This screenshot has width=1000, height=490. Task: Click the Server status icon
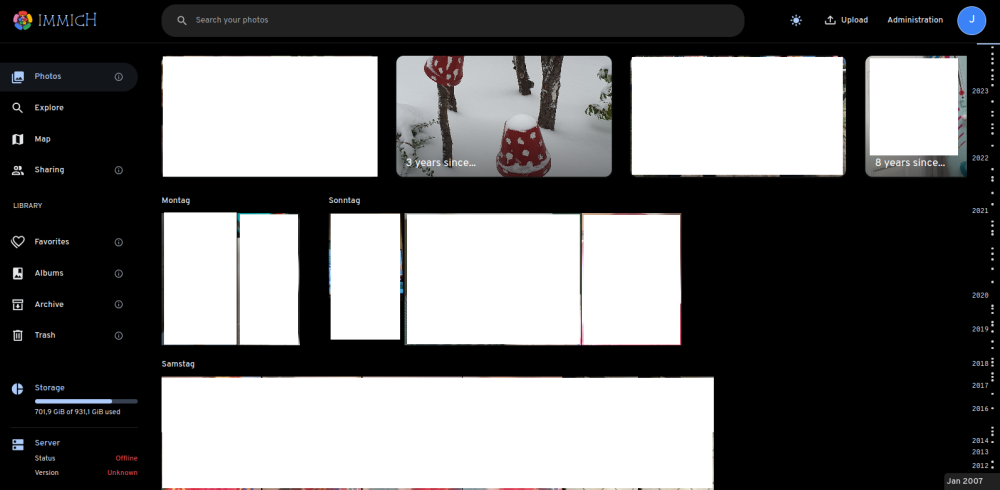tap(18, 445)
